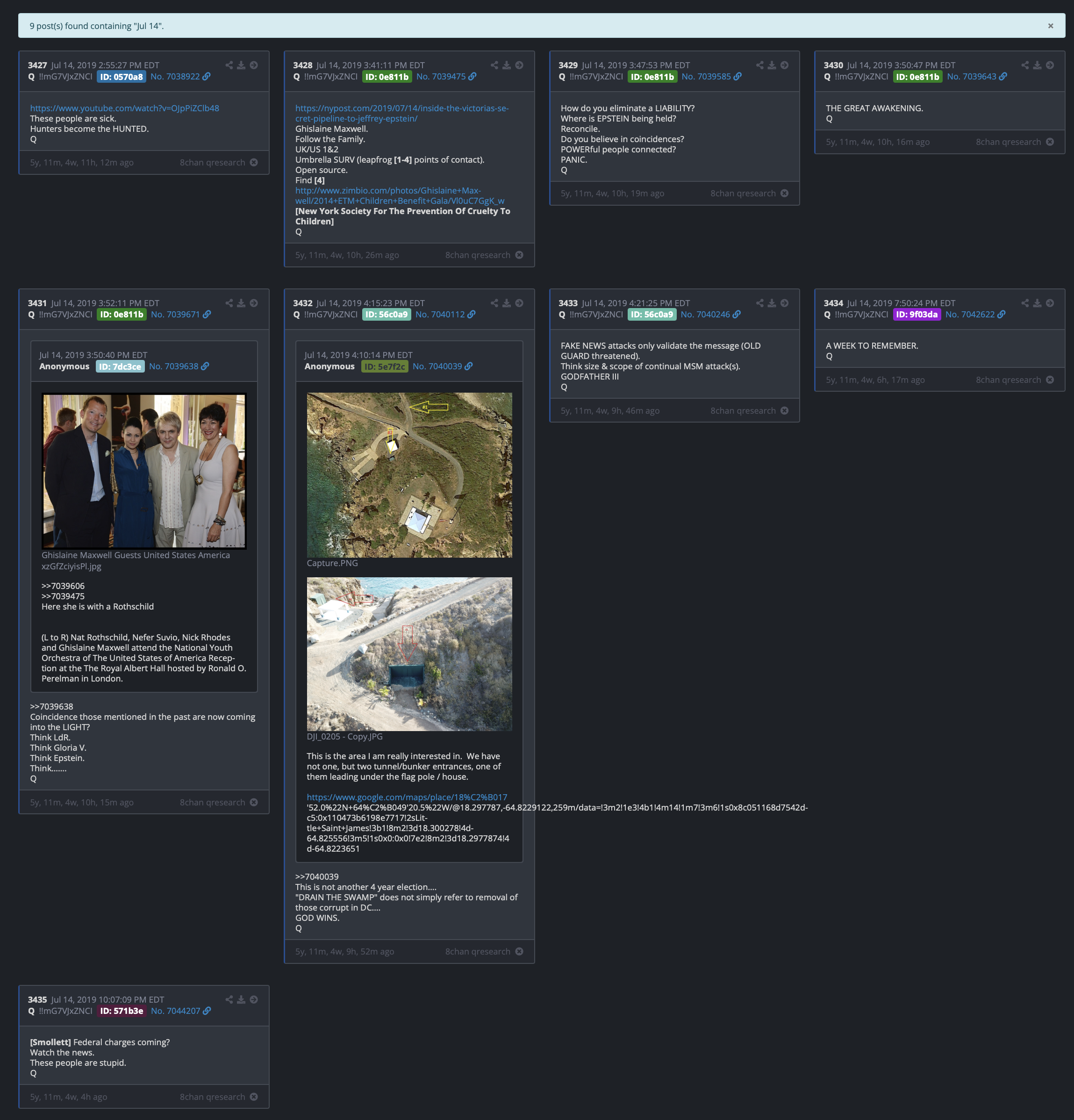Download post 3432
Screen dimensions: 1074x1120
(x=506, y=303)
